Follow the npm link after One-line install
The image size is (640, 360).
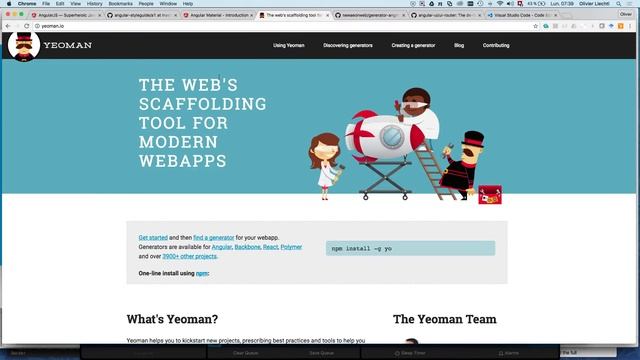[202, 273]
